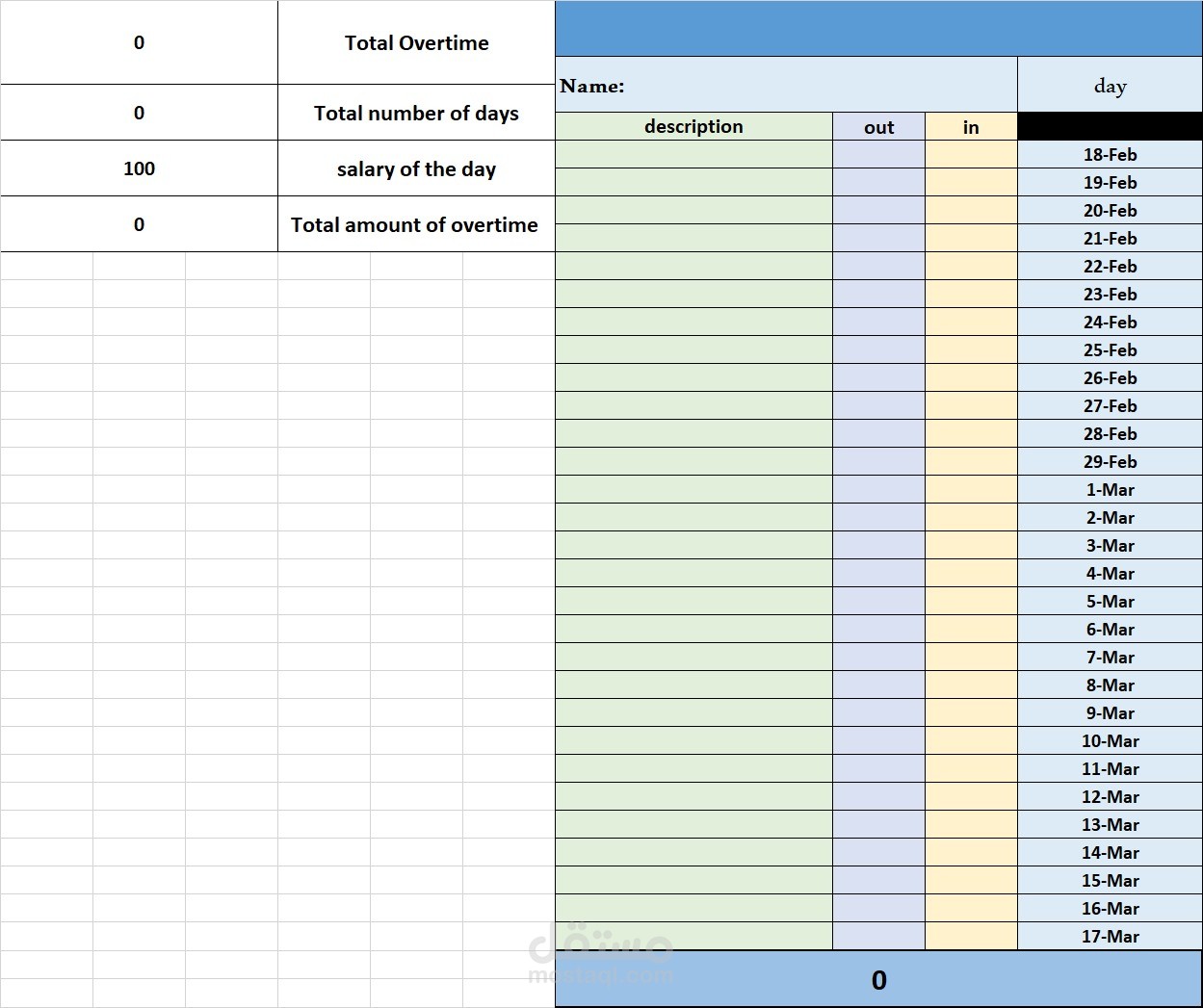1203x1008 pixels.
Task: Select the description cell for 17-Mar
Action: (693, 936)
